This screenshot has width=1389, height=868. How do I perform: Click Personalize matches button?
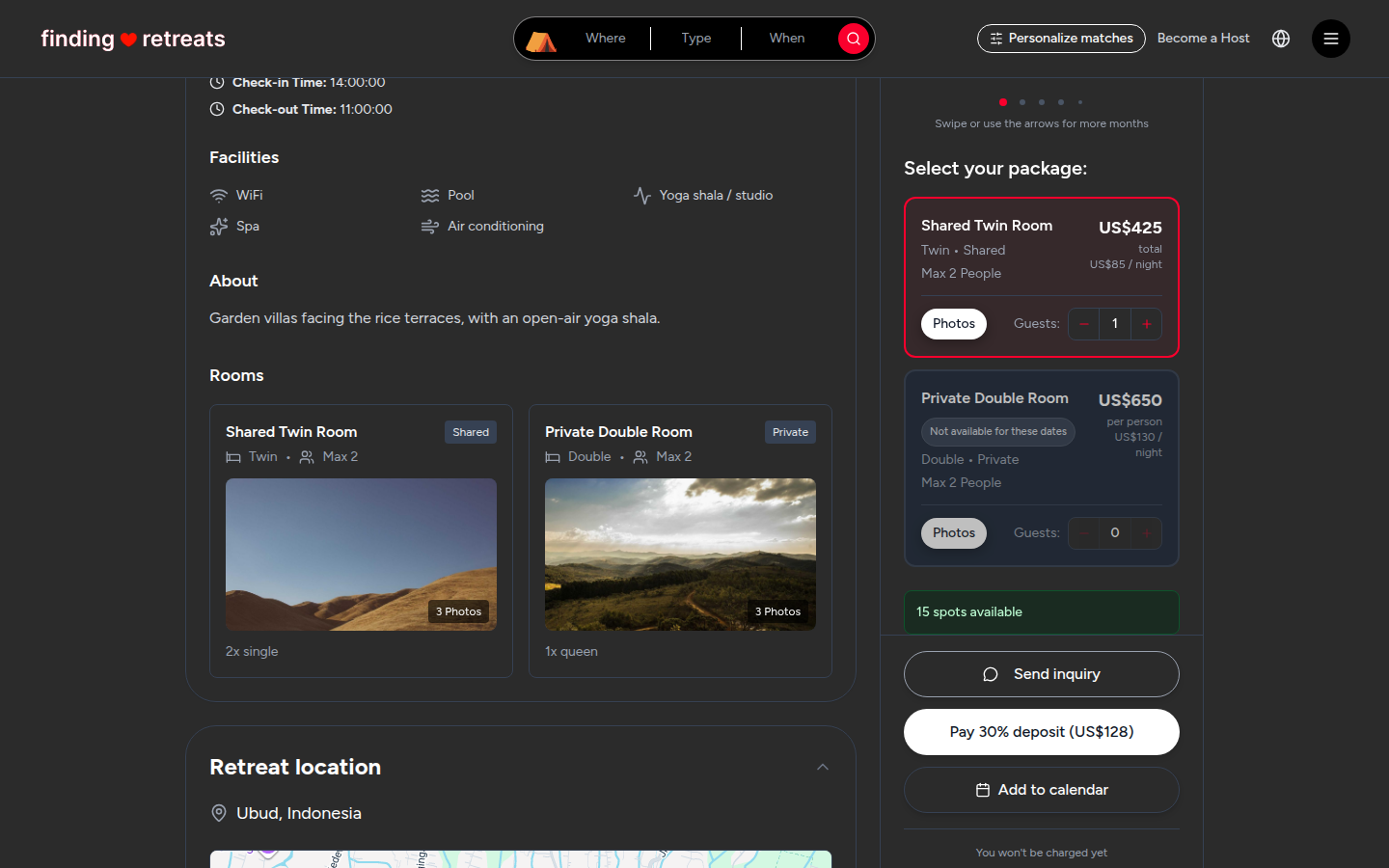[1061, 39]
